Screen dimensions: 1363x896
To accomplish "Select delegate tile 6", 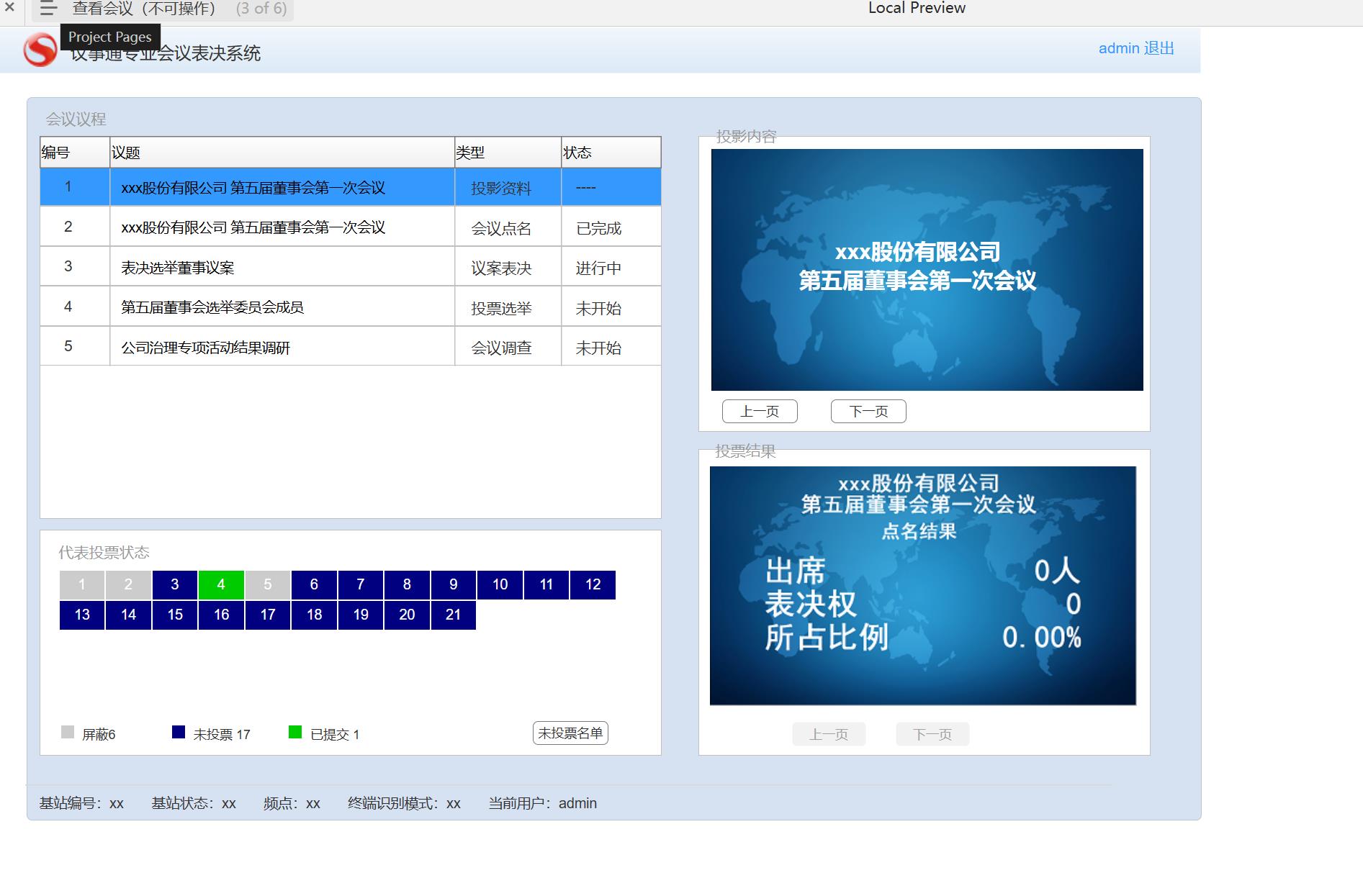I will pos(314,584).
